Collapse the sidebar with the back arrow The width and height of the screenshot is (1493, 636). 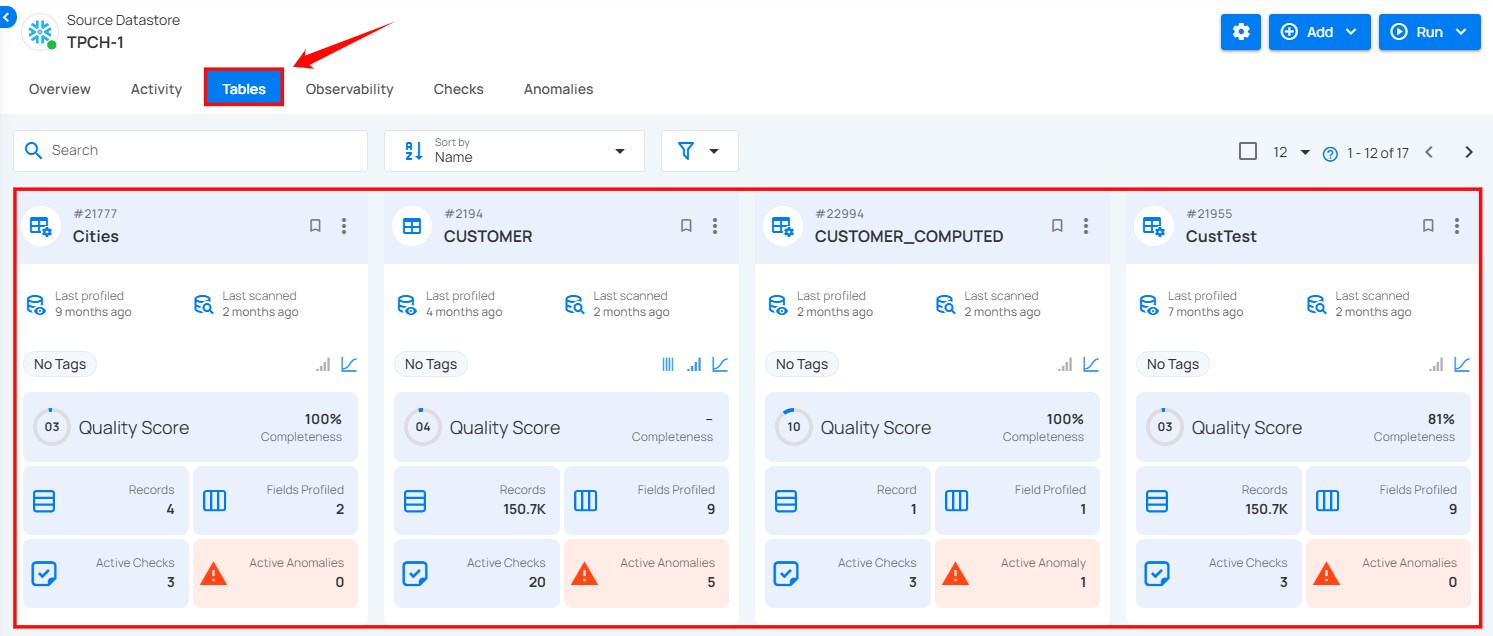click(x=7, y=16)
